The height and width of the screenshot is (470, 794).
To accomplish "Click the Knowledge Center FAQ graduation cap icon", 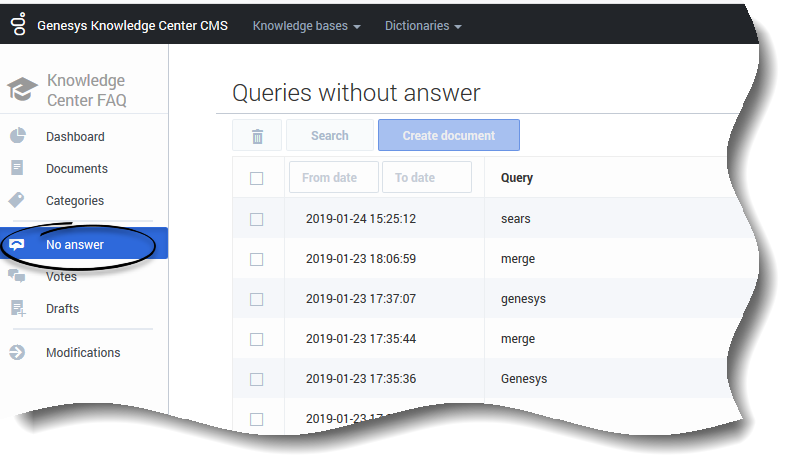I will [22, 90].
